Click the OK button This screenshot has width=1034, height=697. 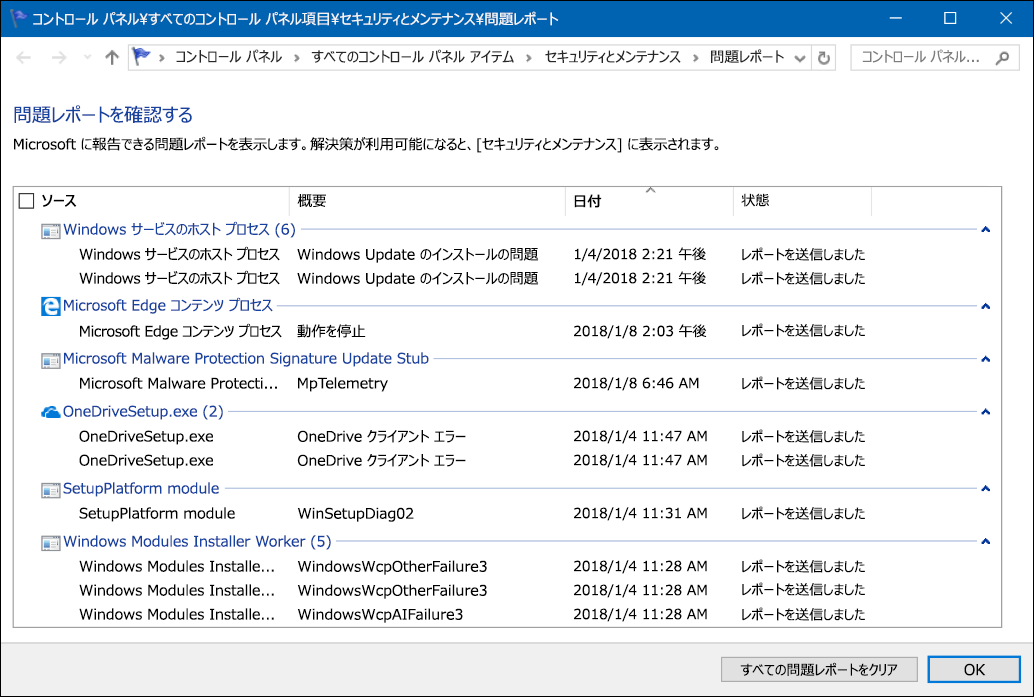[973, 670]
